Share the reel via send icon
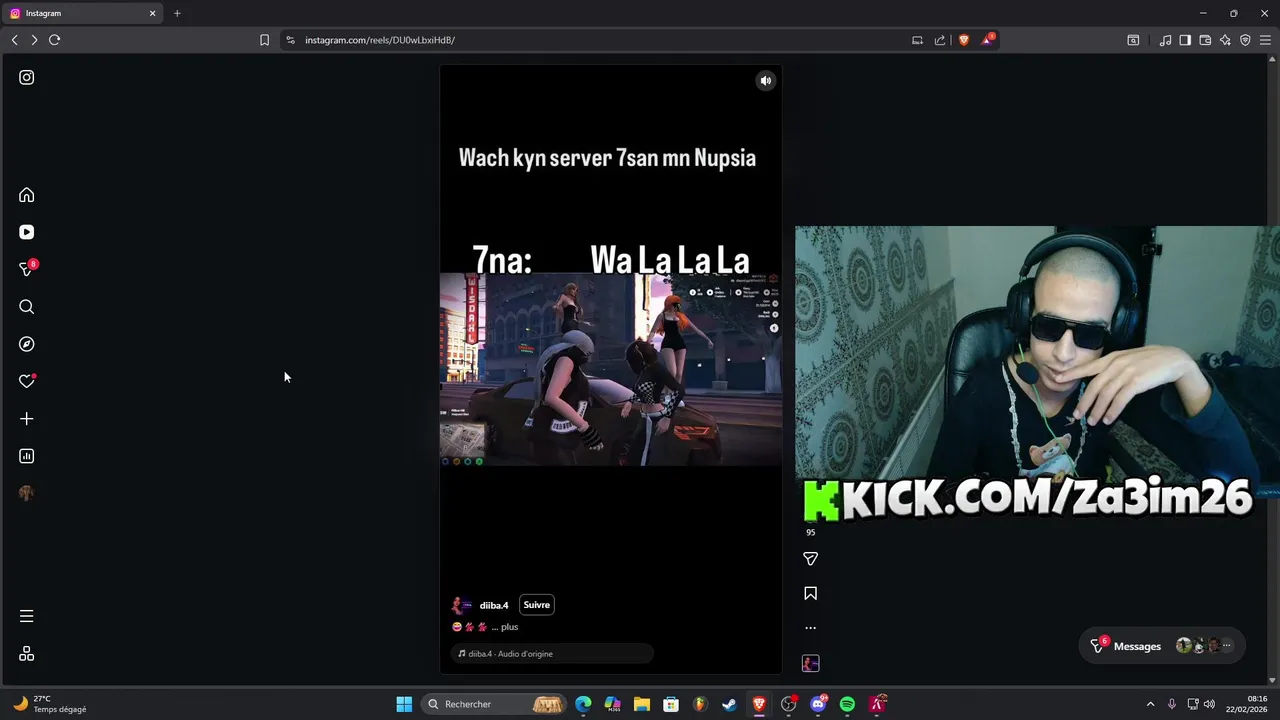Image resolution: width=1280 pixels, height=720 pixels. 811,559
